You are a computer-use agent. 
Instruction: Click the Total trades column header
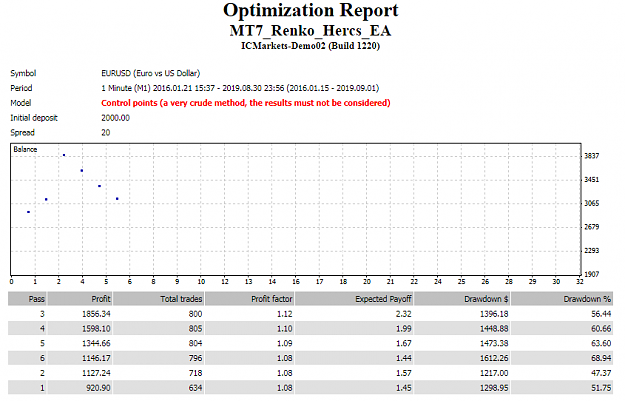[x=159, y=299]
